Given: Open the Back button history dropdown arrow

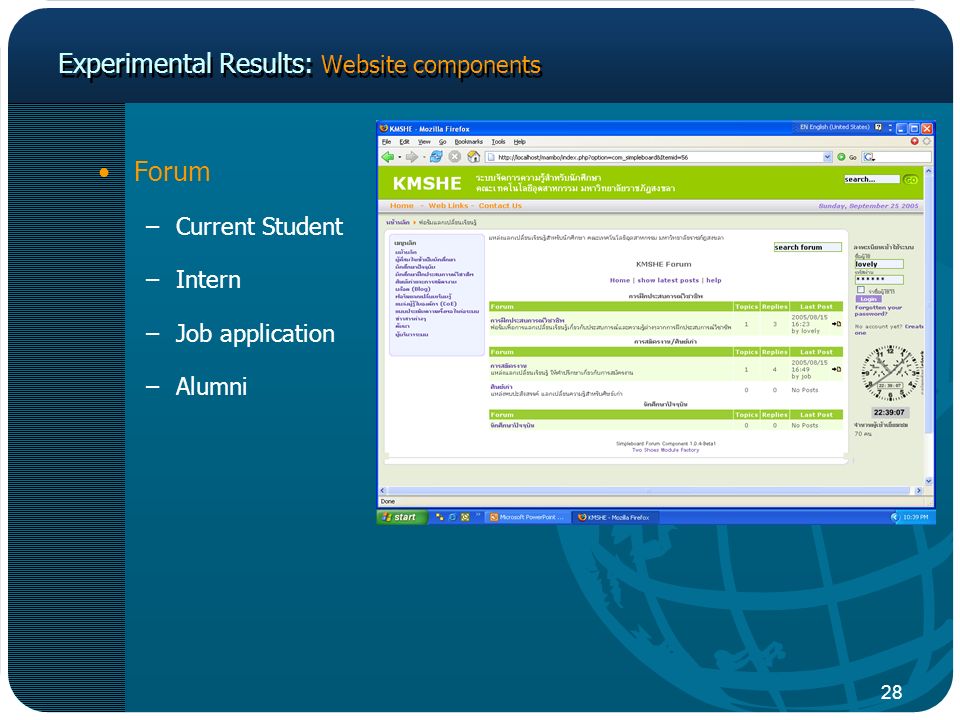Looking at the screenshot, I should pyautogui.click(x=400, y=157).
